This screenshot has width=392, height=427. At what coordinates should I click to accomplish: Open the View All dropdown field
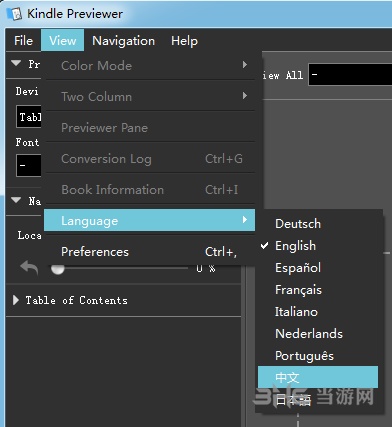tap(350, 75)
